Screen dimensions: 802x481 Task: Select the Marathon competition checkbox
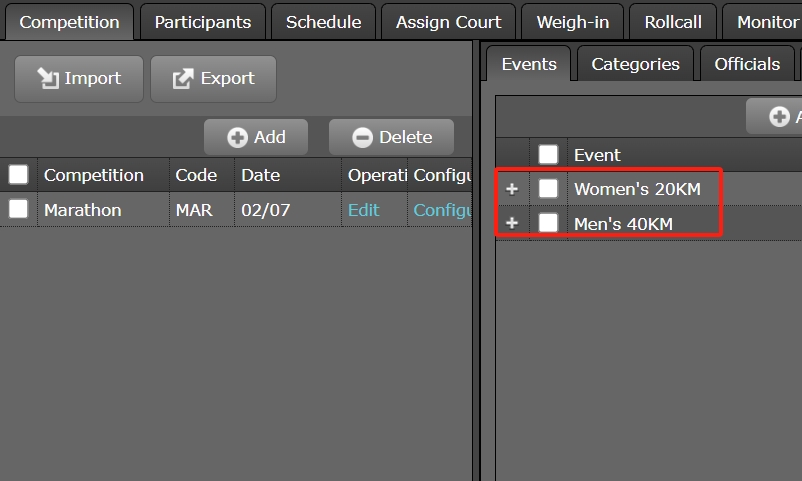click(x=18, y=209)
